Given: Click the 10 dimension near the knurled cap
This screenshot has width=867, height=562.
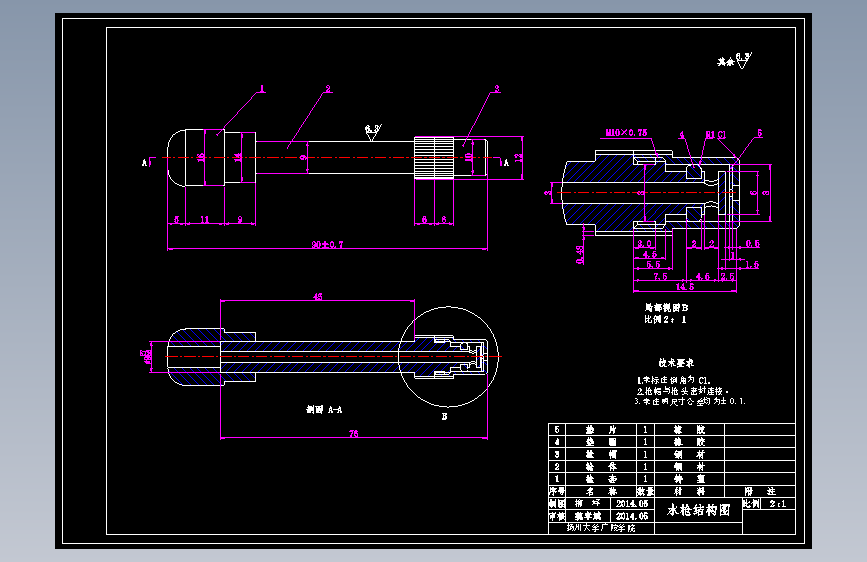Looking at the screenshot, I should (468, 158).
